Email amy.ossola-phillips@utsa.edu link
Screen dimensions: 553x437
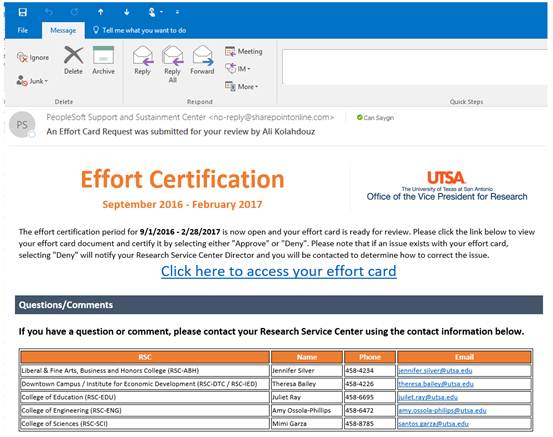click(x=442, y=411)
